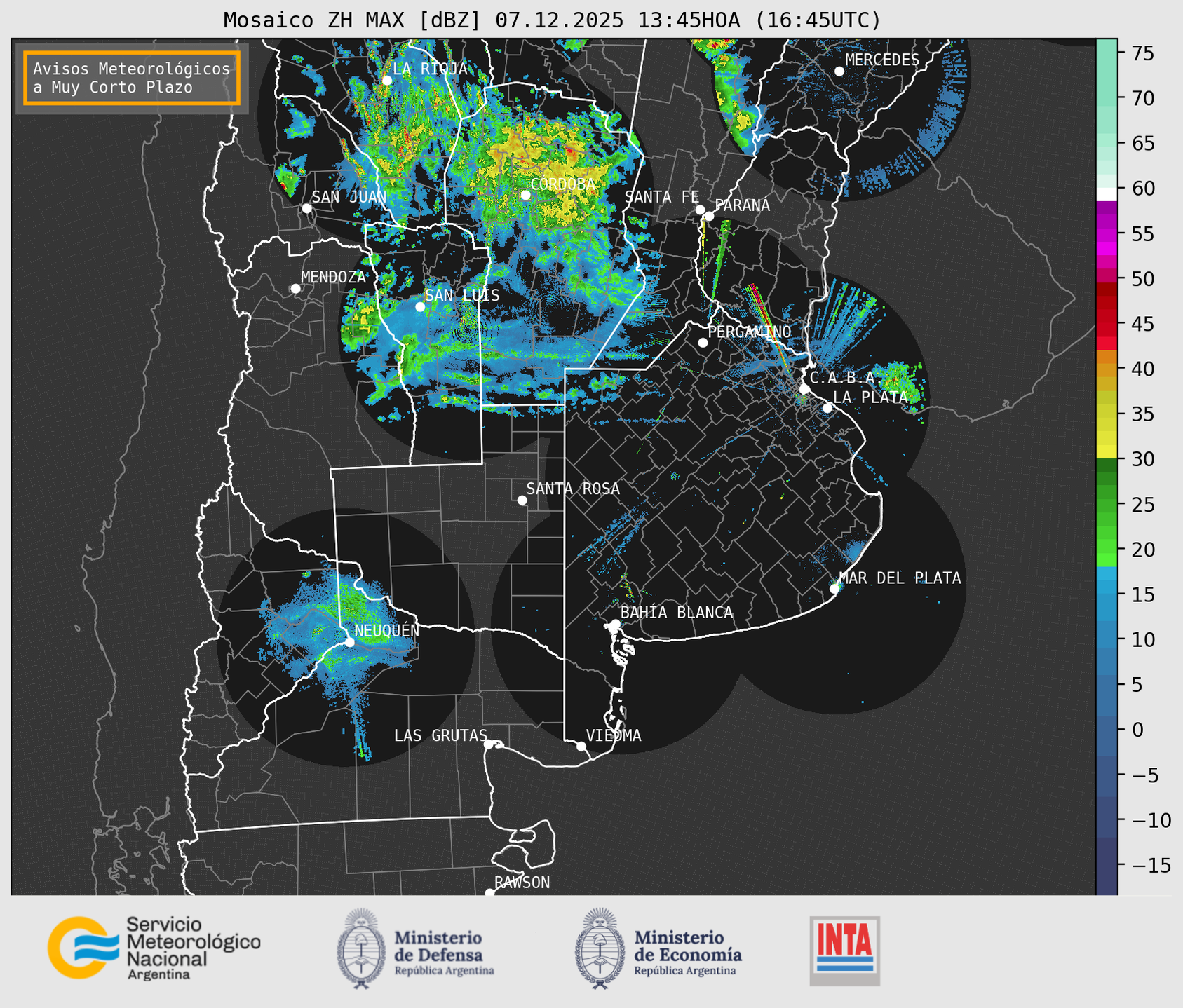Pick the white 60 dBZ color band
This screenshot has width=1183, height=1008.
(x=1107, y=194)
